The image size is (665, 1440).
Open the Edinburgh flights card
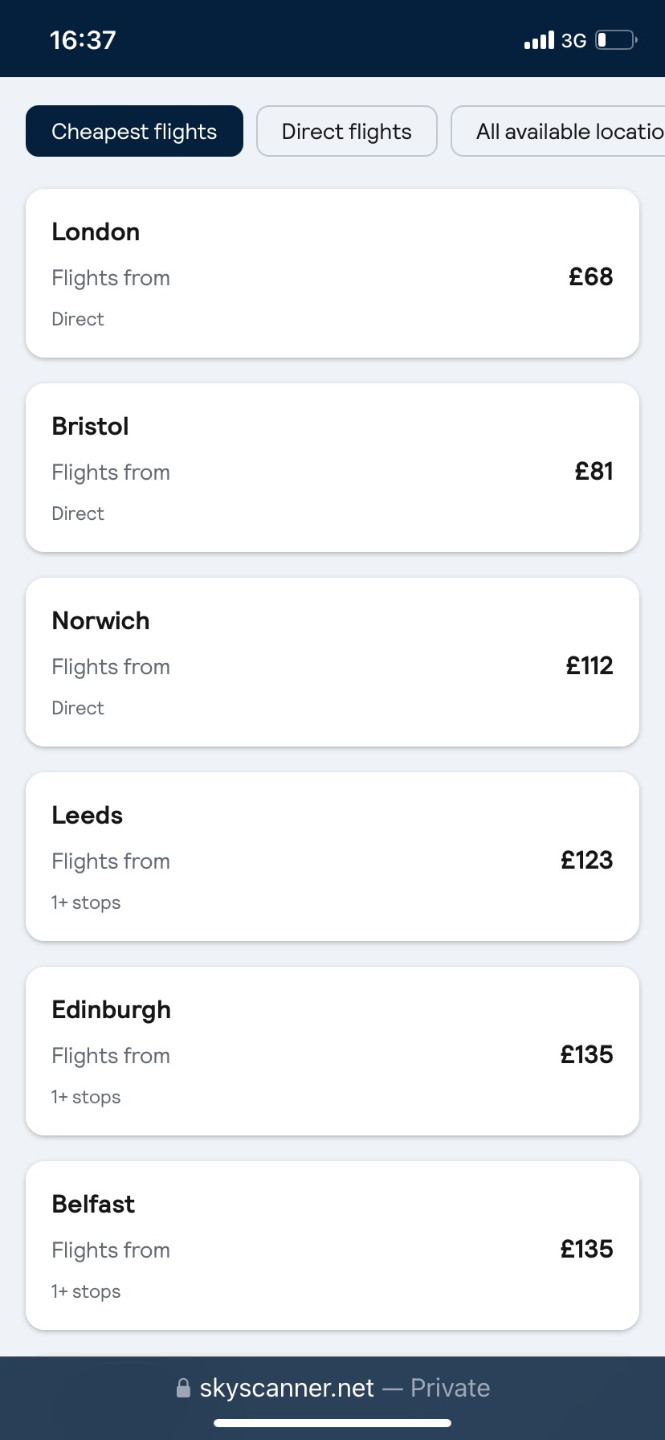click(x=332, y=1050)
